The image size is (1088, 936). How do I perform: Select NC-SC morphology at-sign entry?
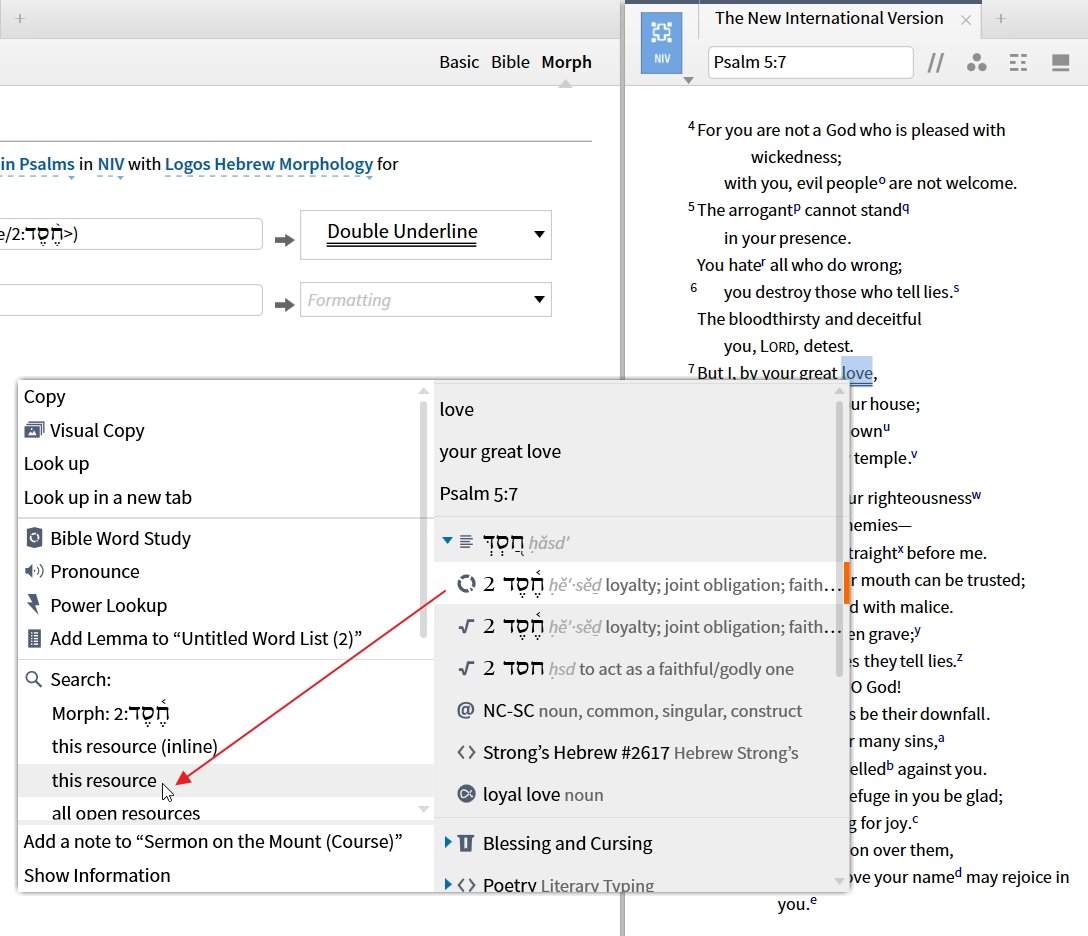pyautogui.click(x=638, y=710)
